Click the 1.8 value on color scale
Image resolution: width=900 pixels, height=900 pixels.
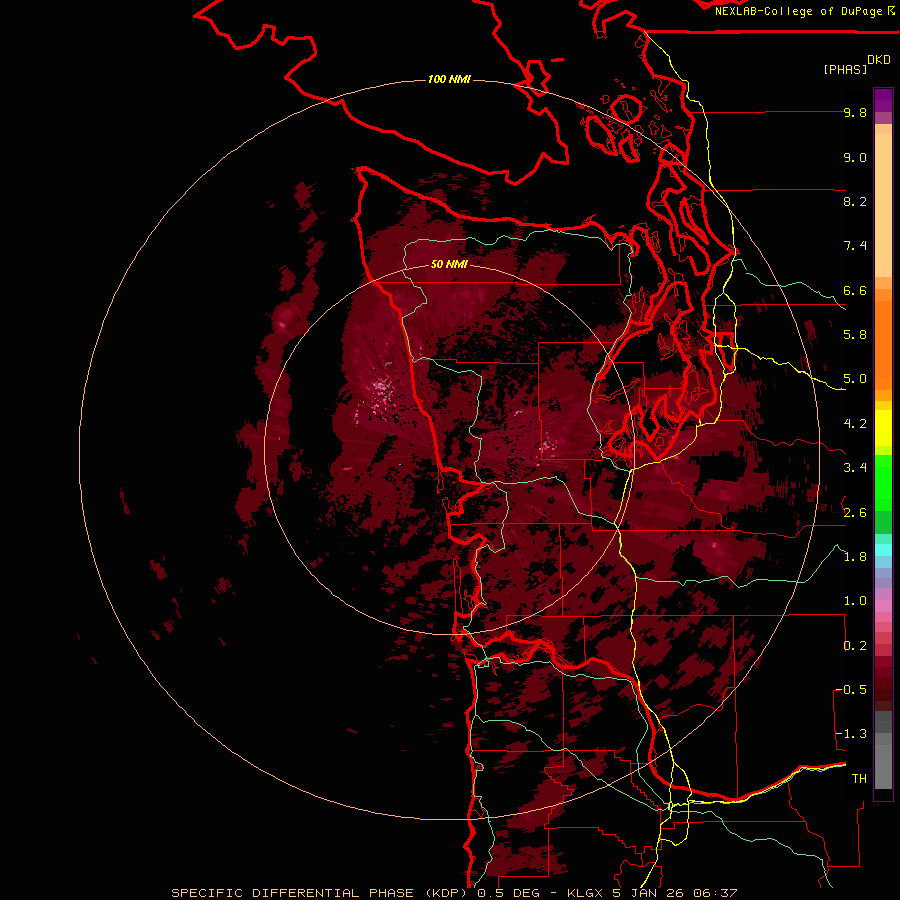point(855,557)
